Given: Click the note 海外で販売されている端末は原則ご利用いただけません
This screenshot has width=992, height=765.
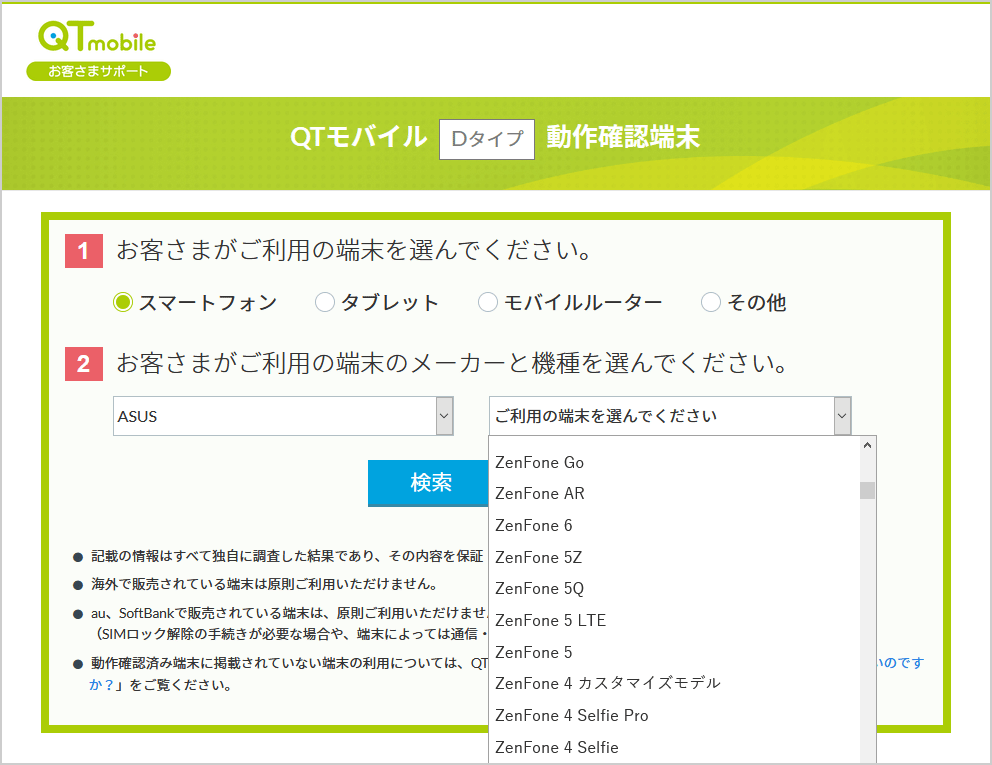Looking at the screenshot, I should (x=264, y=583).
